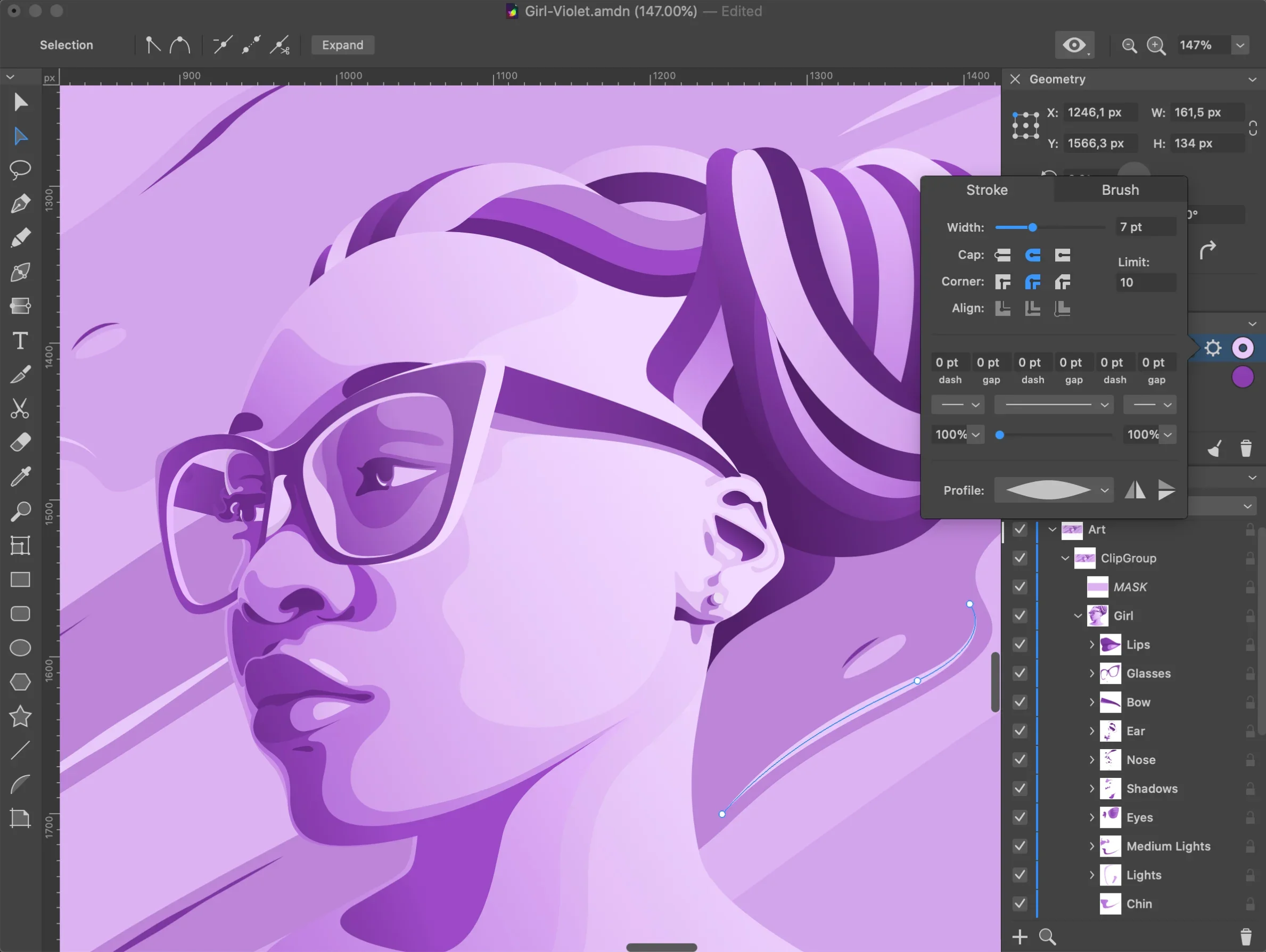Switch to the Brush tab

point(1120,190)
